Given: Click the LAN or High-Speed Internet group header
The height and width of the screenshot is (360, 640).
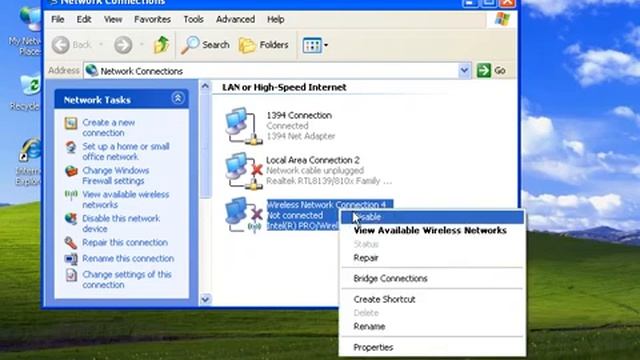Looking at the screenshot, I should coord(284,87).
